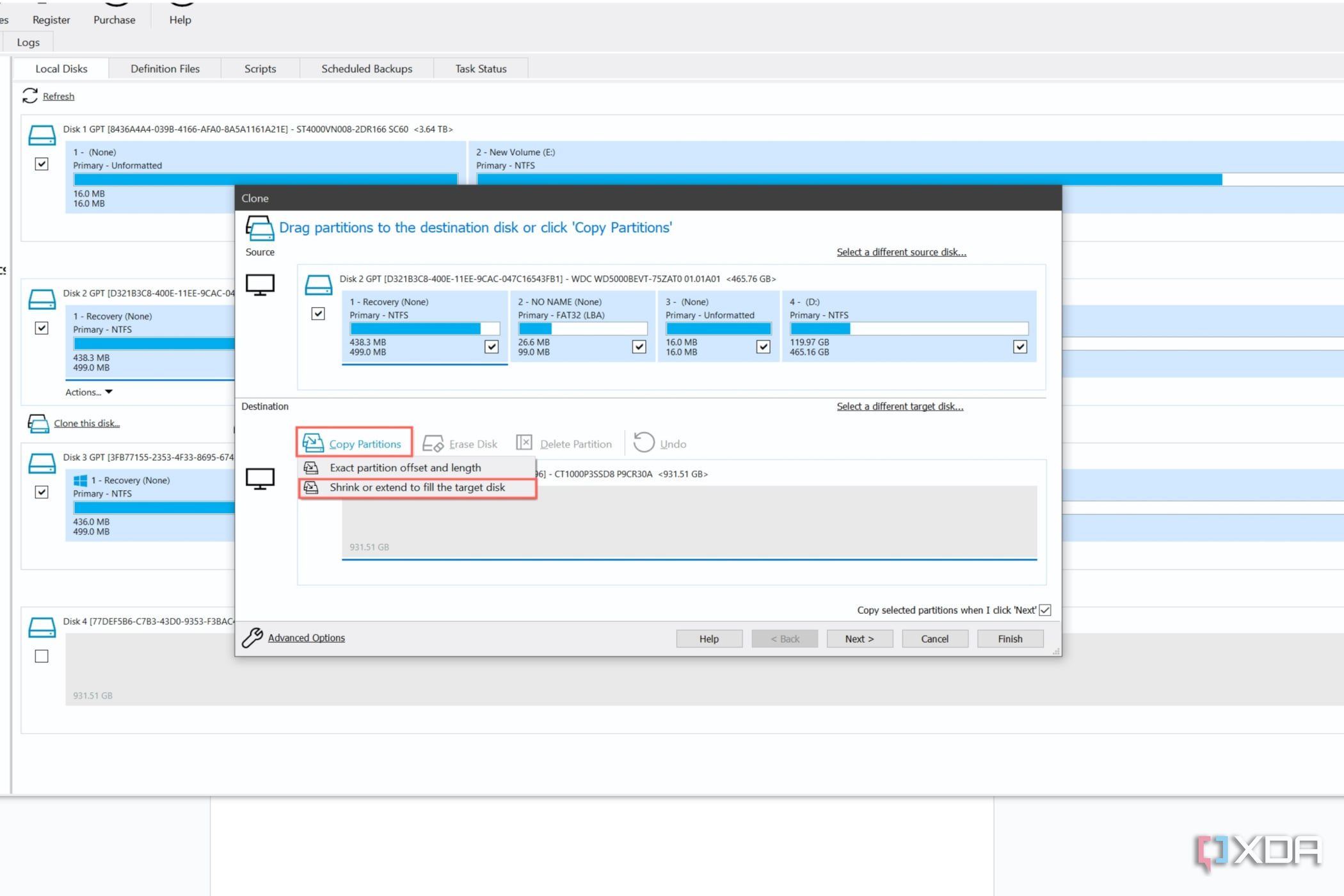Click the Delete Partition icon
Image resolution: width=1344 pixels, height=896 pixels.
[x=524, y=443]
